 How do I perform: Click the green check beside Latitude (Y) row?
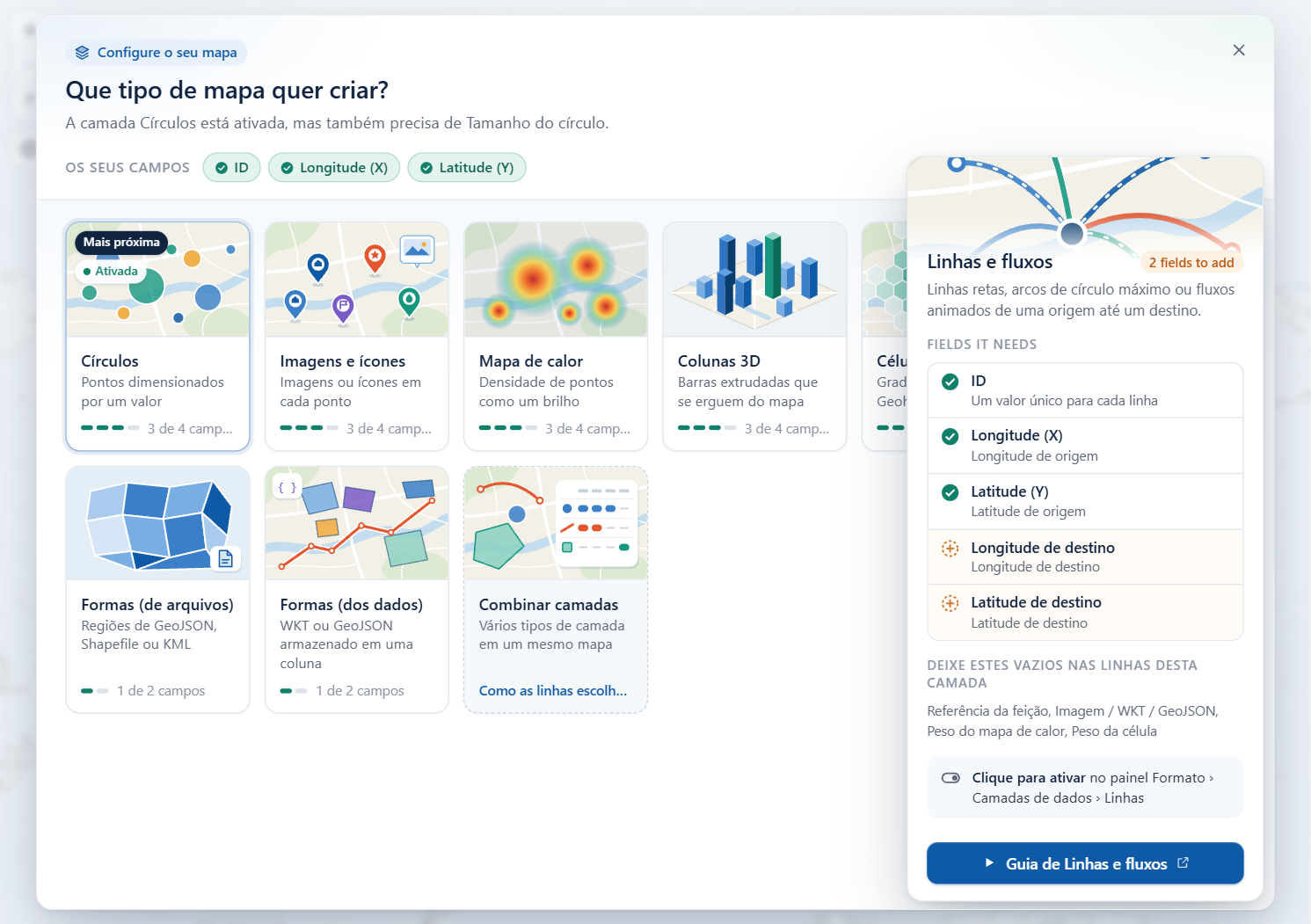(x=950, y=492)
